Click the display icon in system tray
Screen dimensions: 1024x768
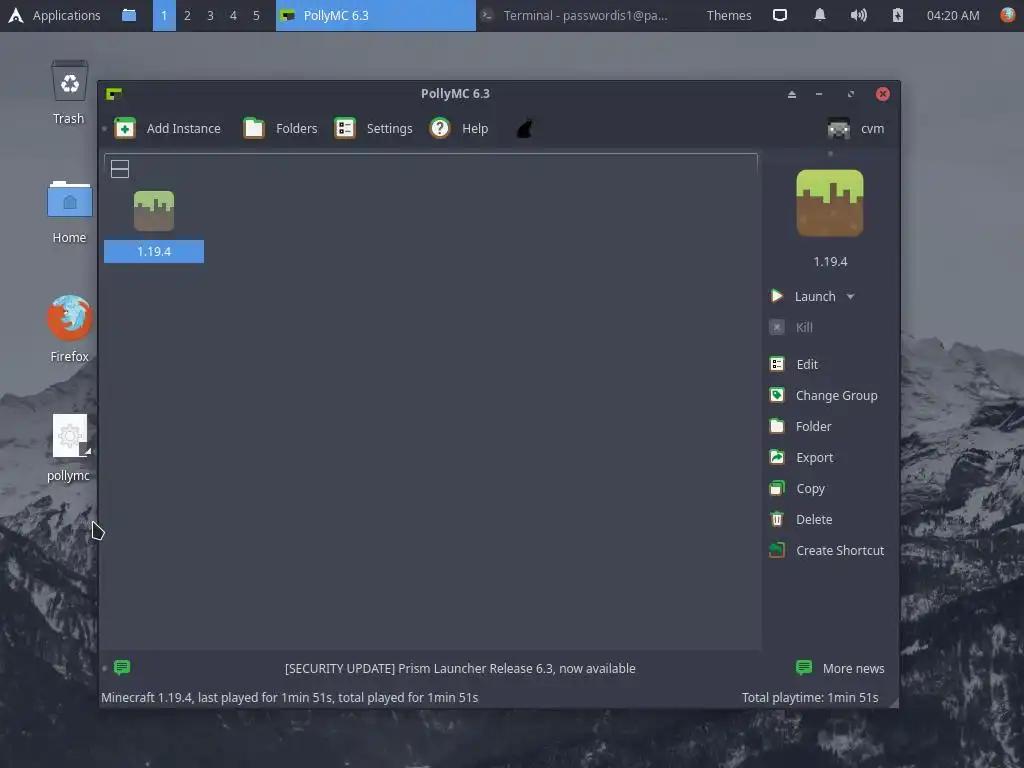[780, 15]
